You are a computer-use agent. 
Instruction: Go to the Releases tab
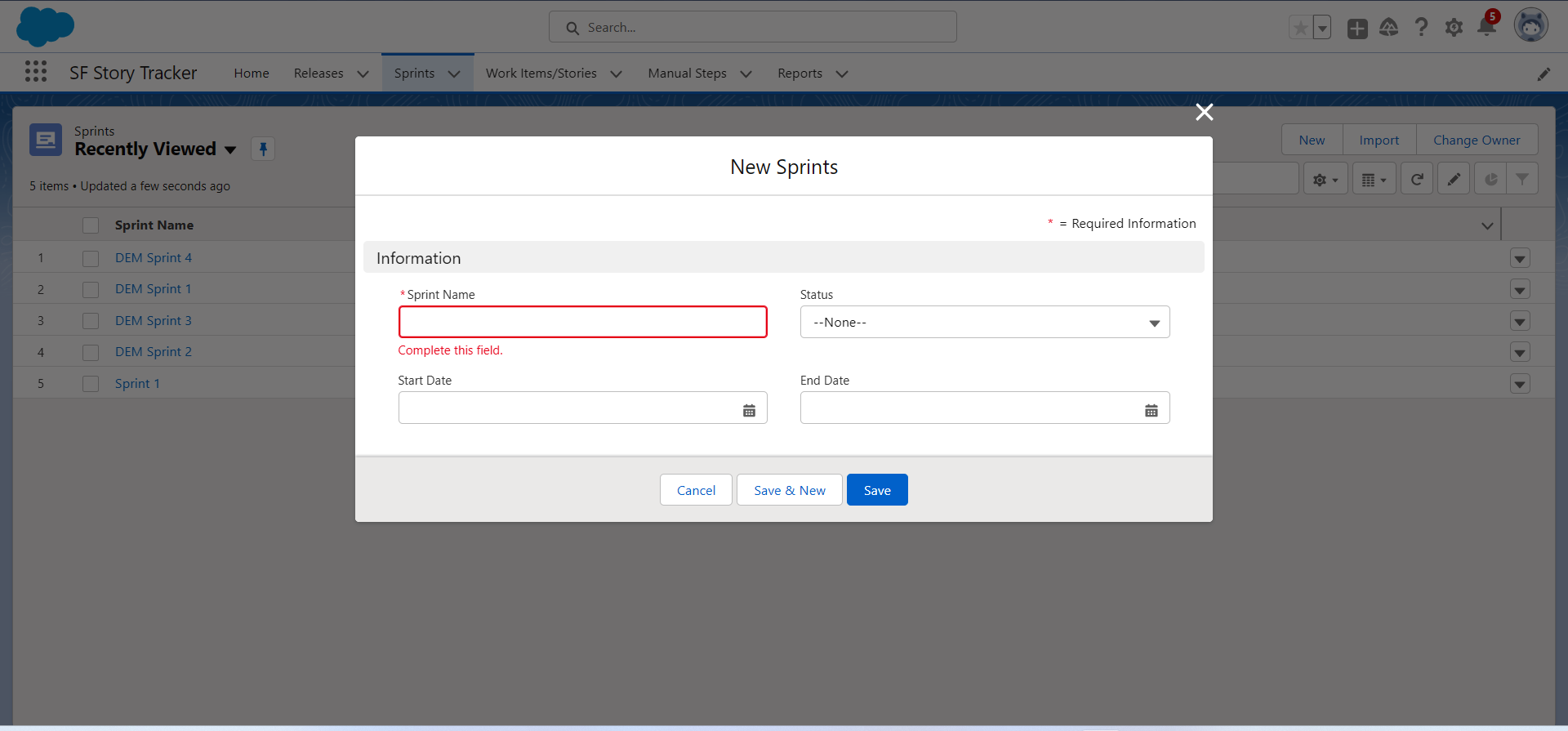point(318,74)
